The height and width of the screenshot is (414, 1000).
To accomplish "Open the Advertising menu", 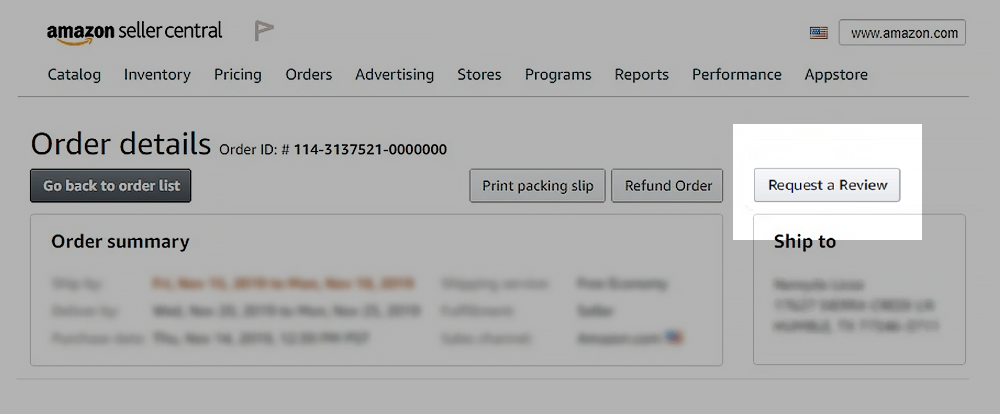I will pos(395,74).
